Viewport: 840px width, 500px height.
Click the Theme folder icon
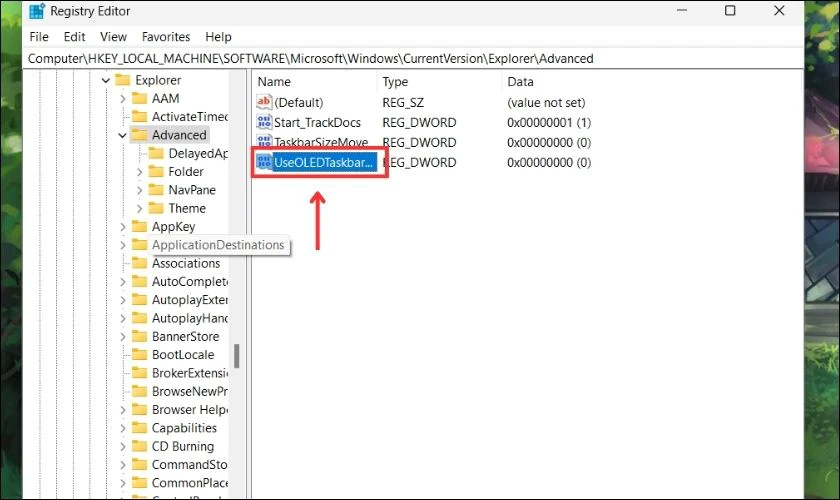tap(156, 208)
